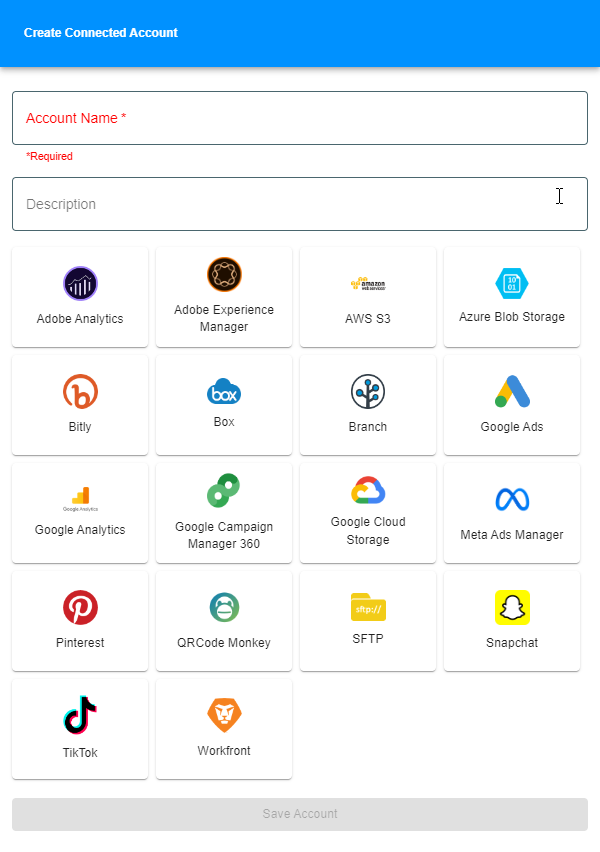The image size is (600, 852).
Task: Select the Meta Ads Manager infinity logo
Action: [512, 499]
